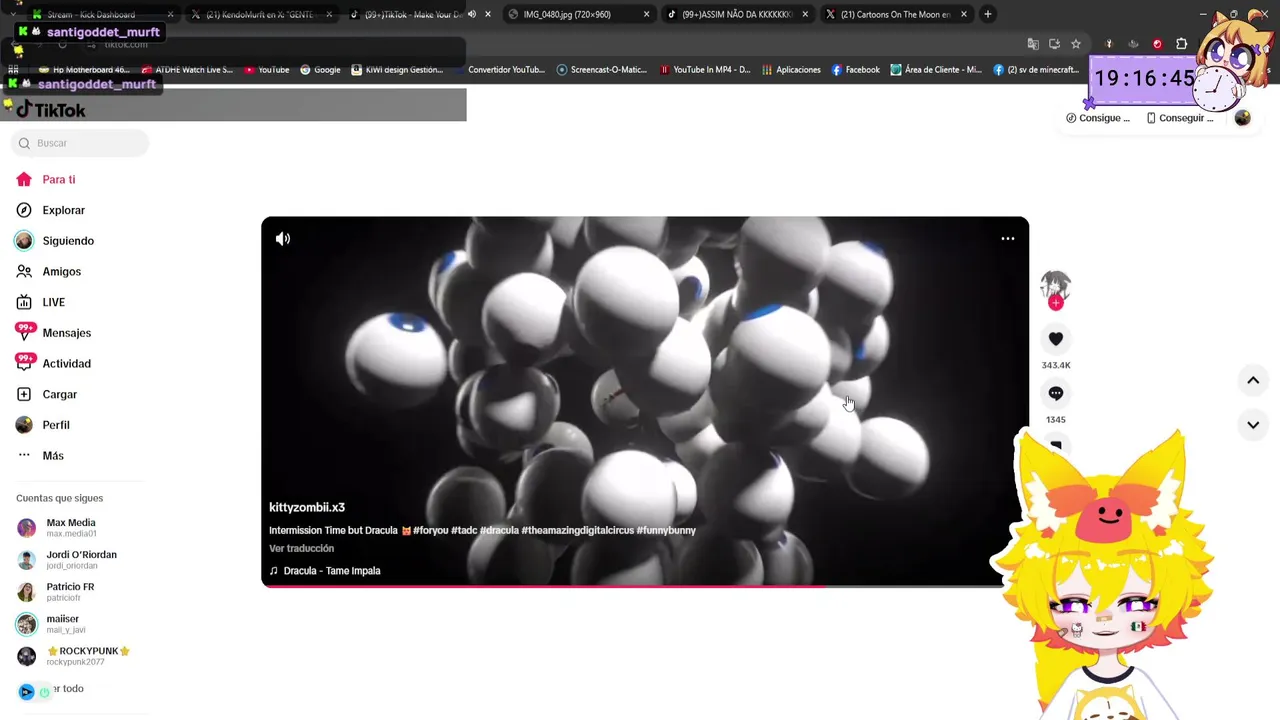Image resolution: width=1280 pixels, height=720 pixels.
Task: Click the #theamazingdigitalcircus hashtag
Action: coord(578,531)
